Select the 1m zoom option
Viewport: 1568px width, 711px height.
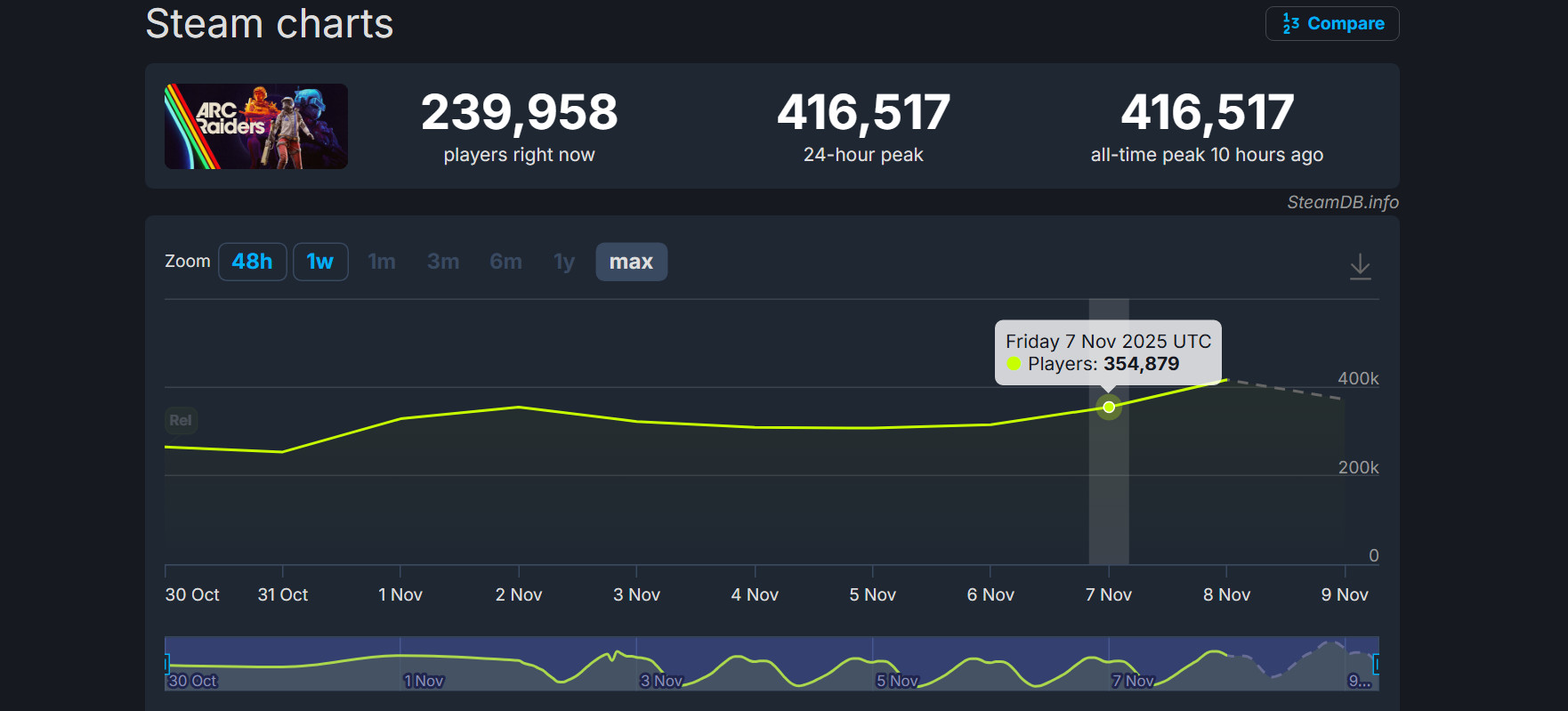[x=382, y=262]
